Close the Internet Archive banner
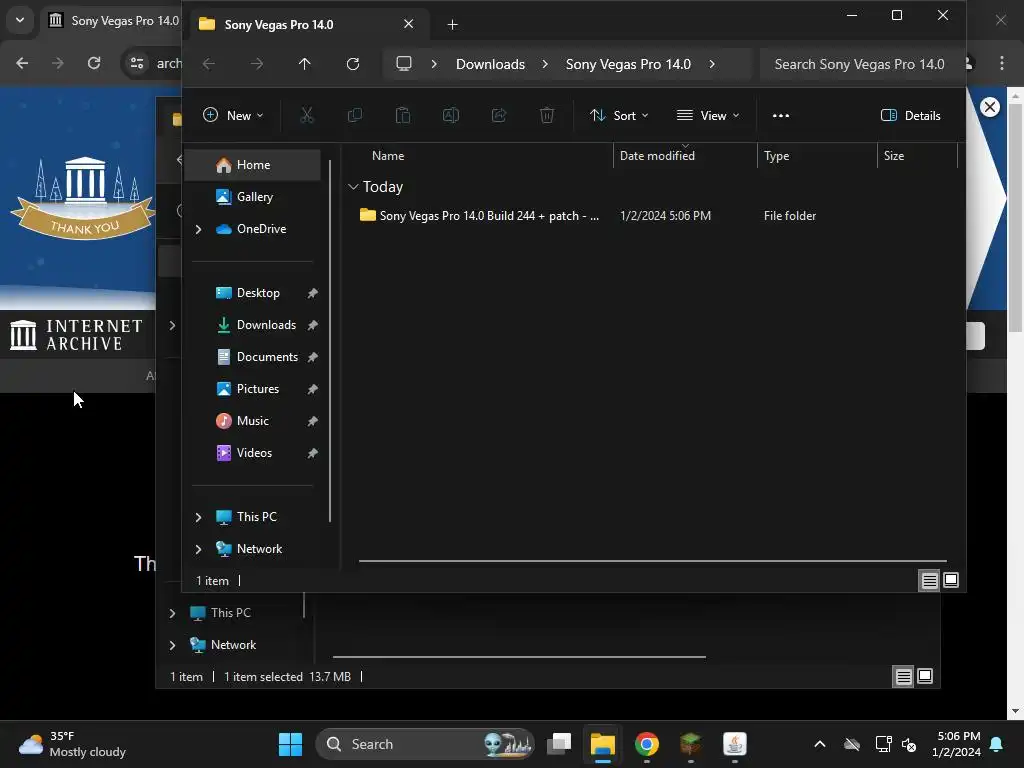Image resolution: width=1024 pixels, height=768 pixels. pyautogui.click(x=990, y=107)
